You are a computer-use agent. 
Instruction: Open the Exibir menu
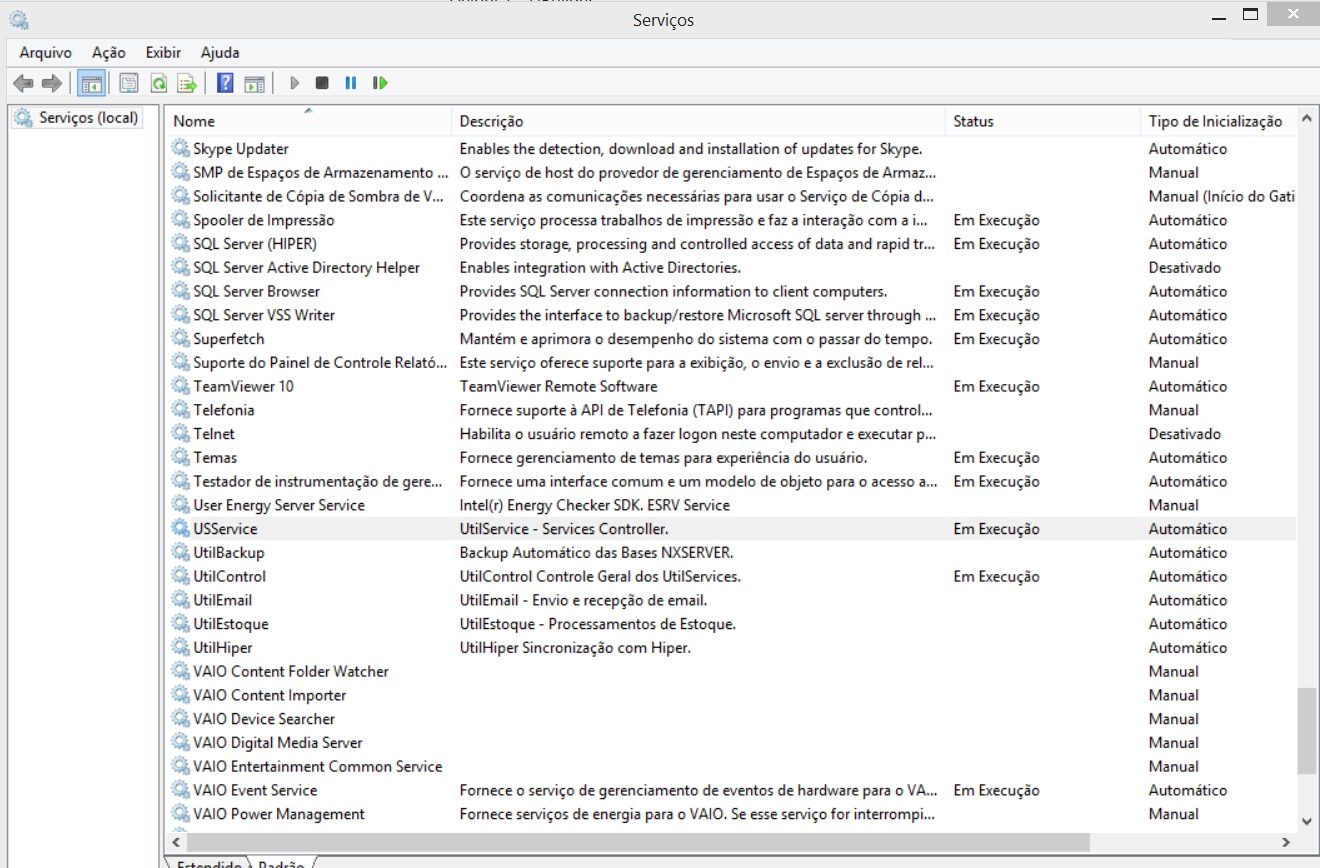tap(164, 53)
